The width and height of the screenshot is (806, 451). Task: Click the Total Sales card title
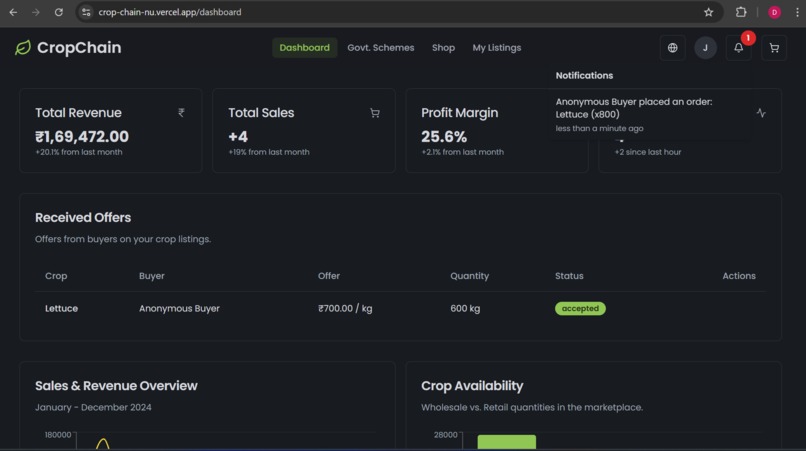[x=261, y=113]
